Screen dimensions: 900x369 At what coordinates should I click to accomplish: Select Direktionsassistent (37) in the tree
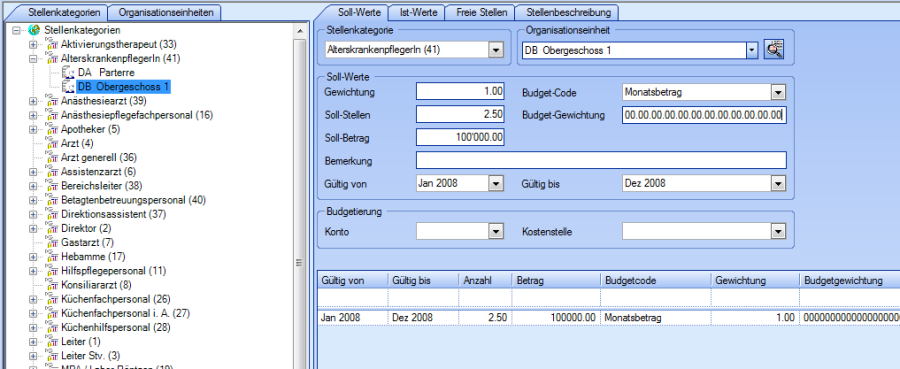[114, 214]
